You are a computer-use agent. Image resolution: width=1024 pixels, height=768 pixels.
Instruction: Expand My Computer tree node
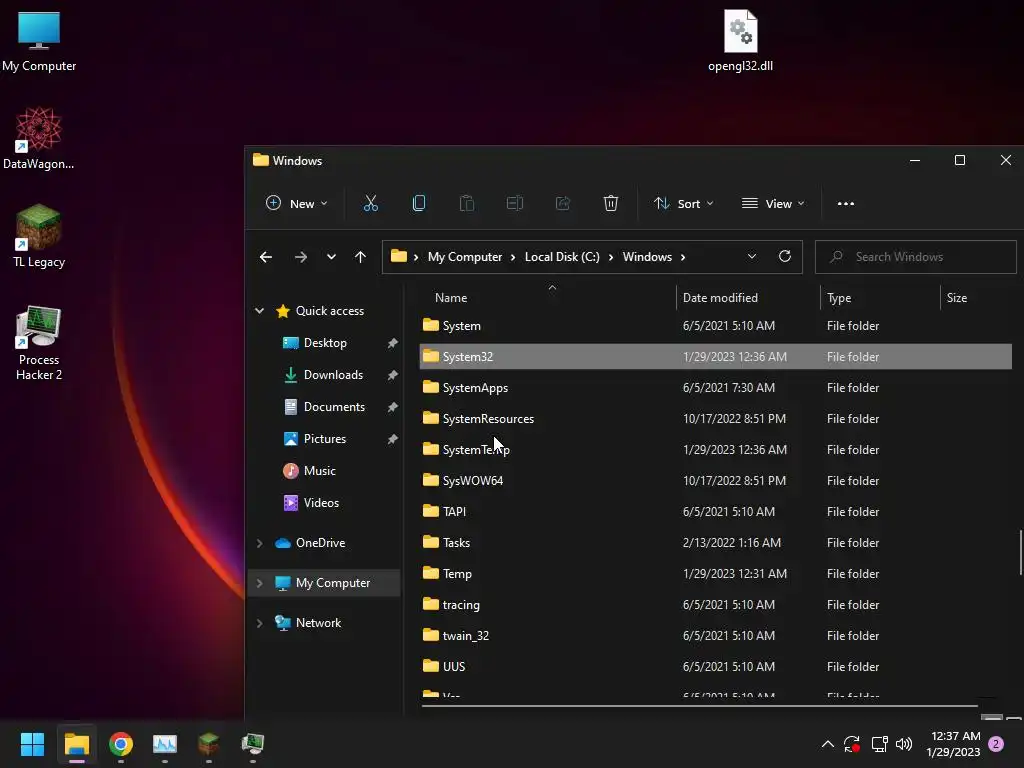tap(260, 583)
